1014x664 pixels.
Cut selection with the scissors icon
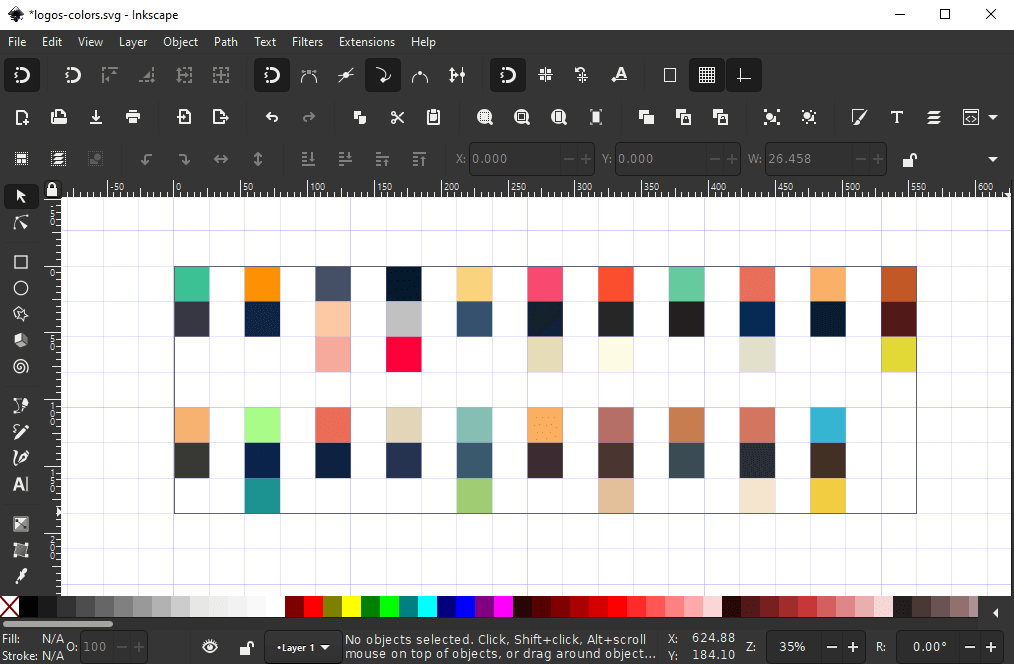point(397,117)
